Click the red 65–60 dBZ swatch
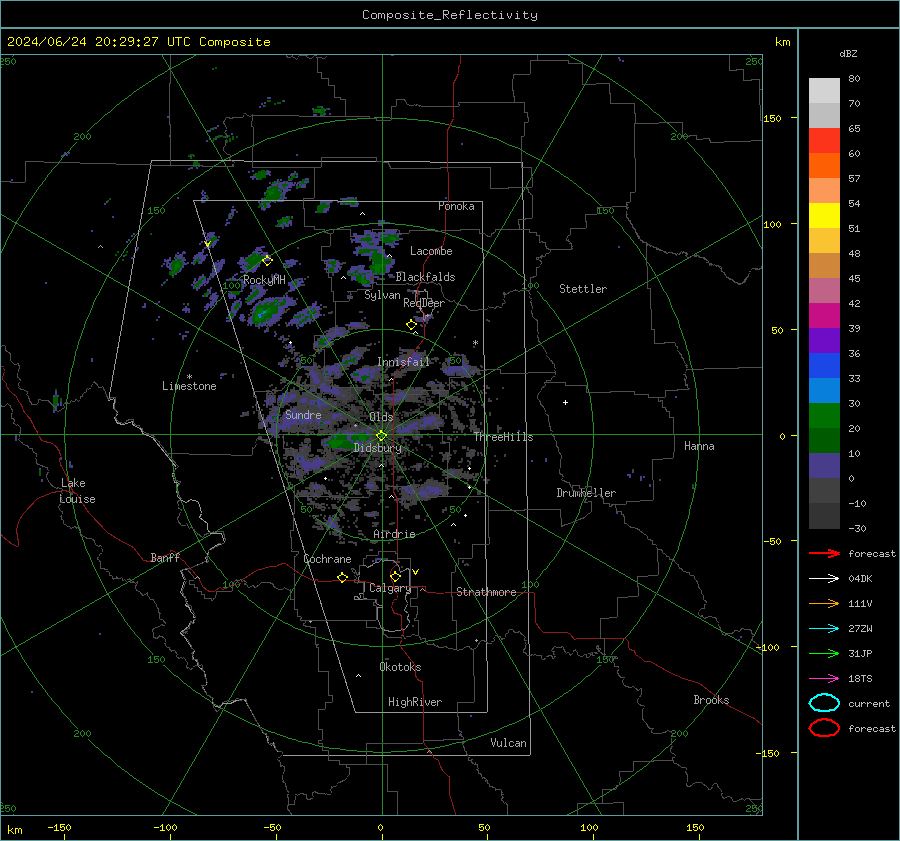This screenshot has width=900, height=841. click(824, 141)
